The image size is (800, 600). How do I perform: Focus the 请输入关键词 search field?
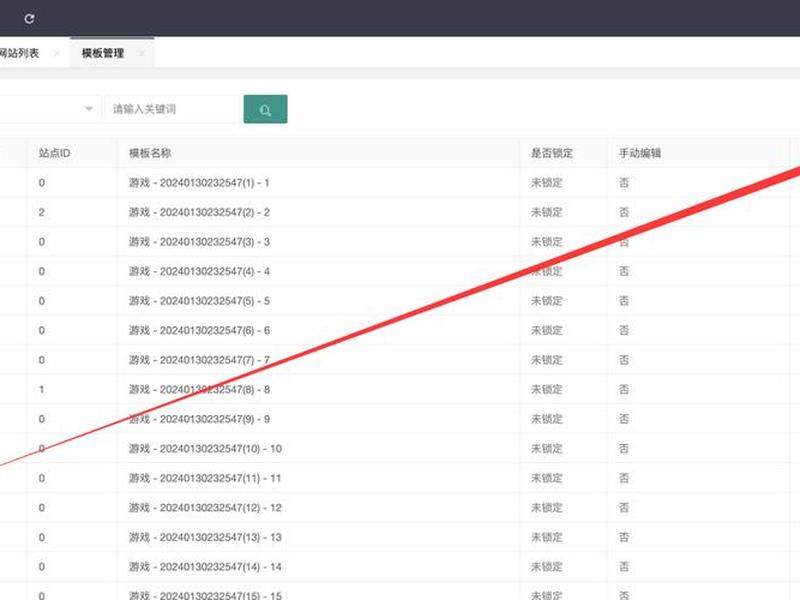point(172,109)
